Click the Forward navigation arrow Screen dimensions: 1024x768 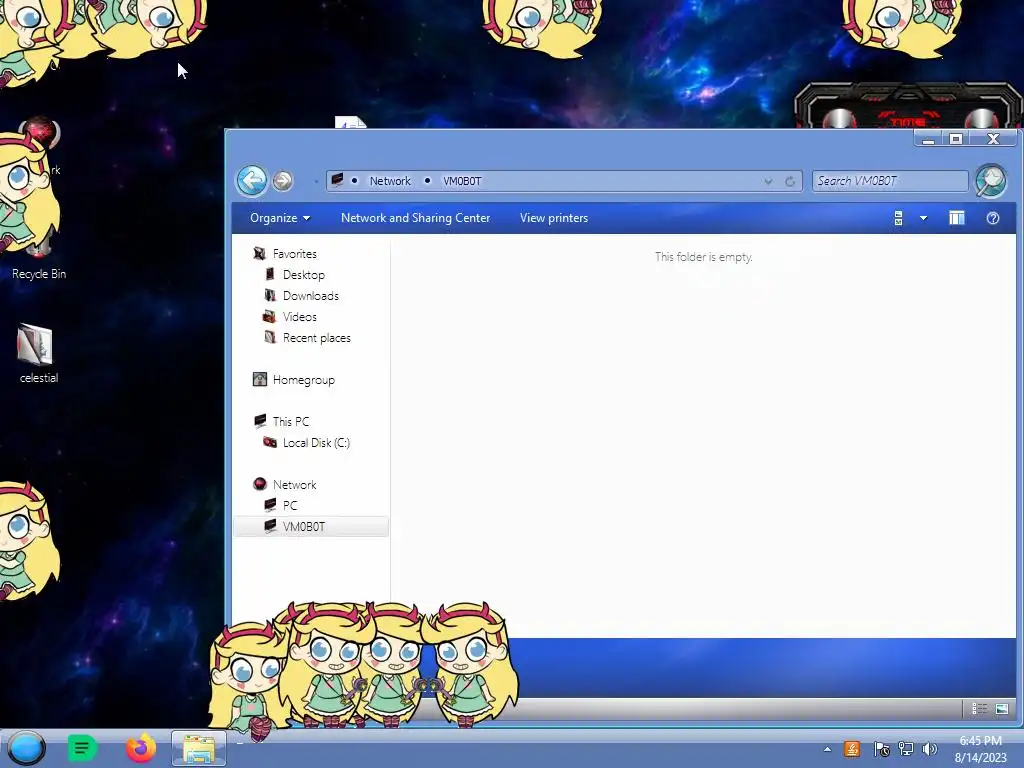coord(282,180)
